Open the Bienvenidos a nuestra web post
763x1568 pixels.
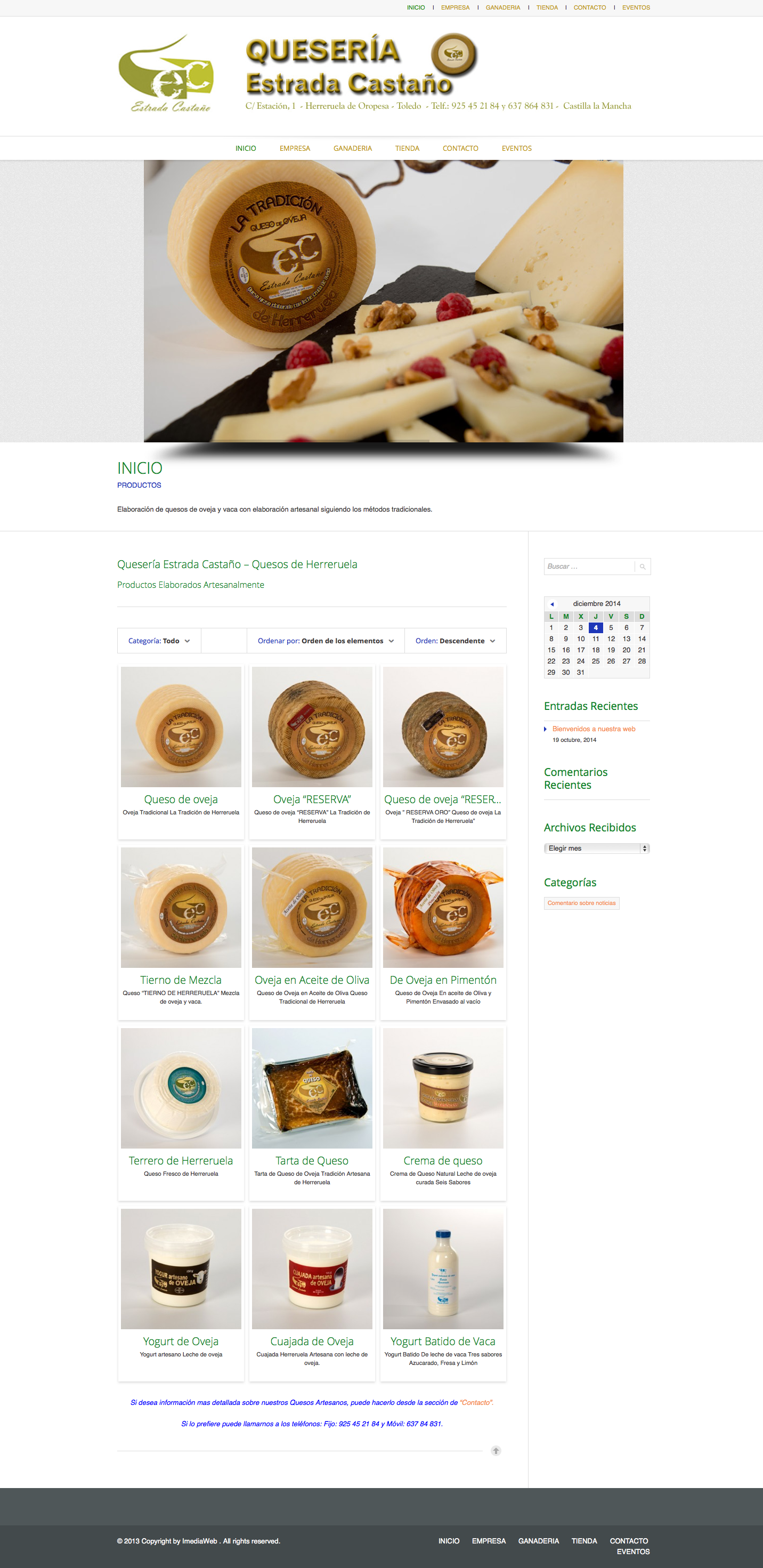594,729
